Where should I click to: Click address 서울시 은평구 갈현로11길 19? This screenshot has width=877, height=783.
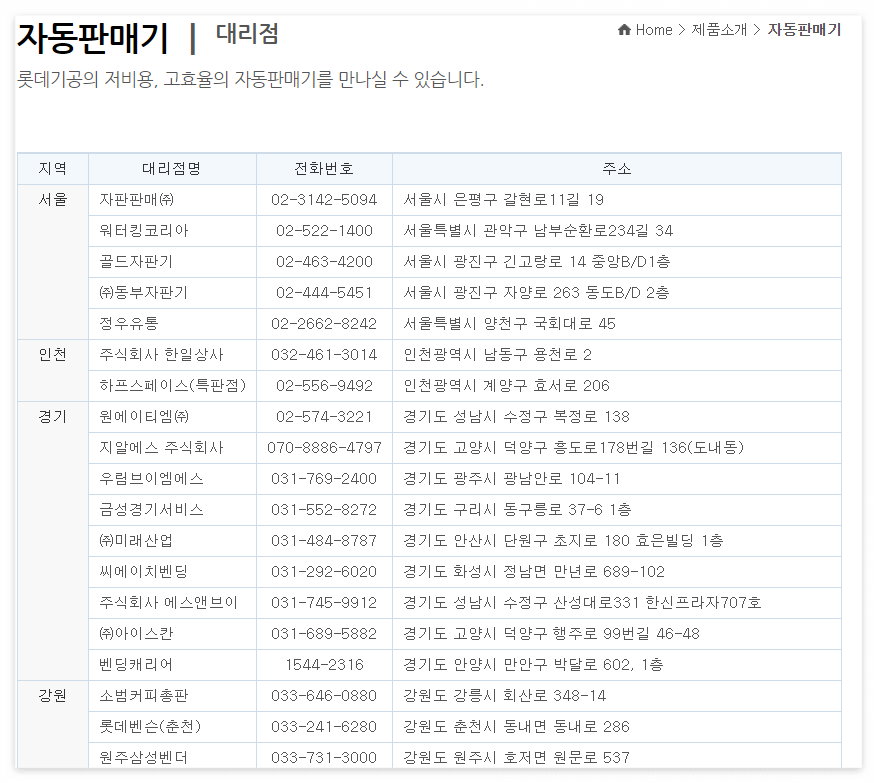pos(504,200)
